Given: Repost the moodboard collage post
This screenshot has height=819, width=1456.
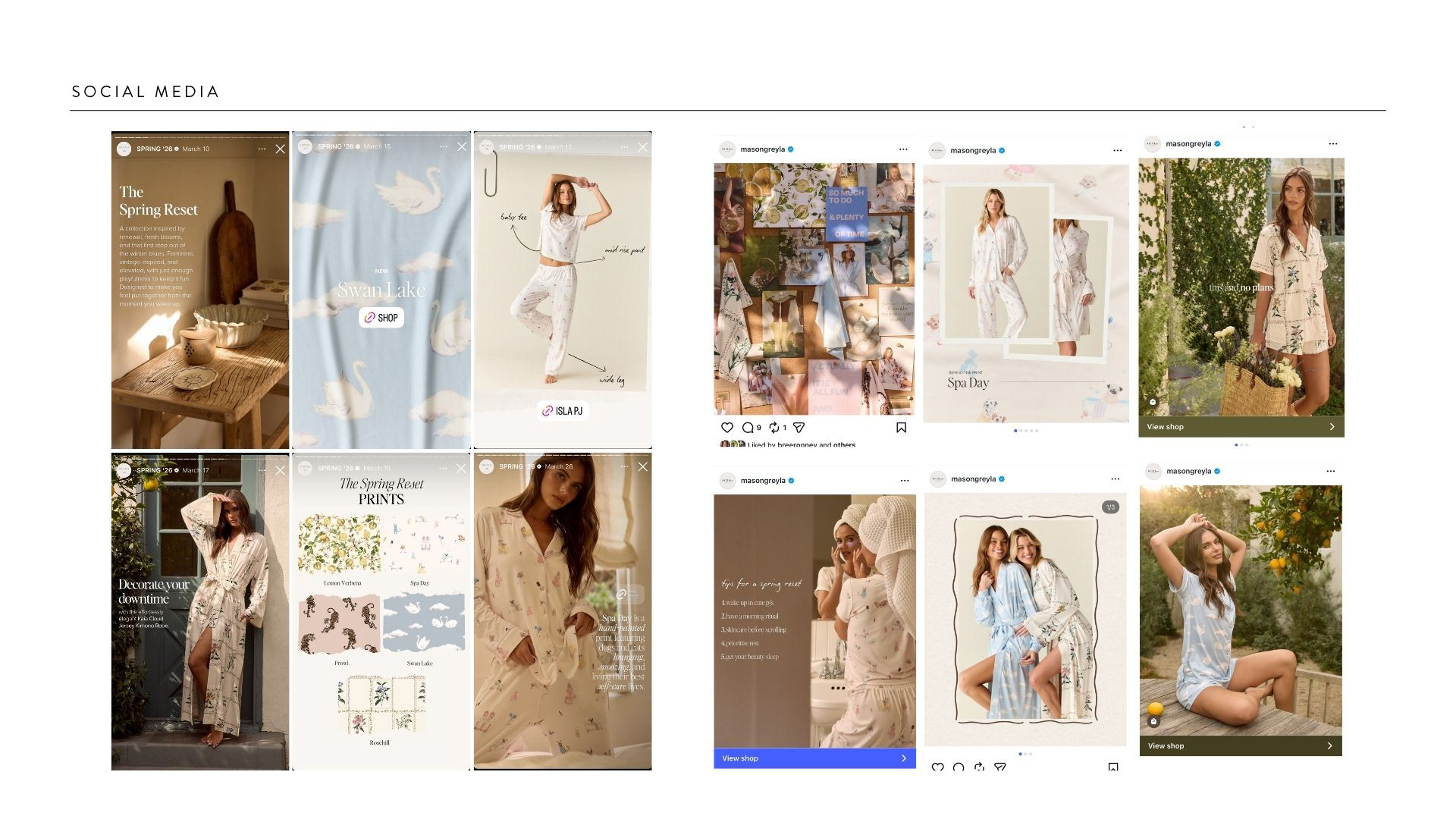Looking at the screenshot, I should coord(774,428).
